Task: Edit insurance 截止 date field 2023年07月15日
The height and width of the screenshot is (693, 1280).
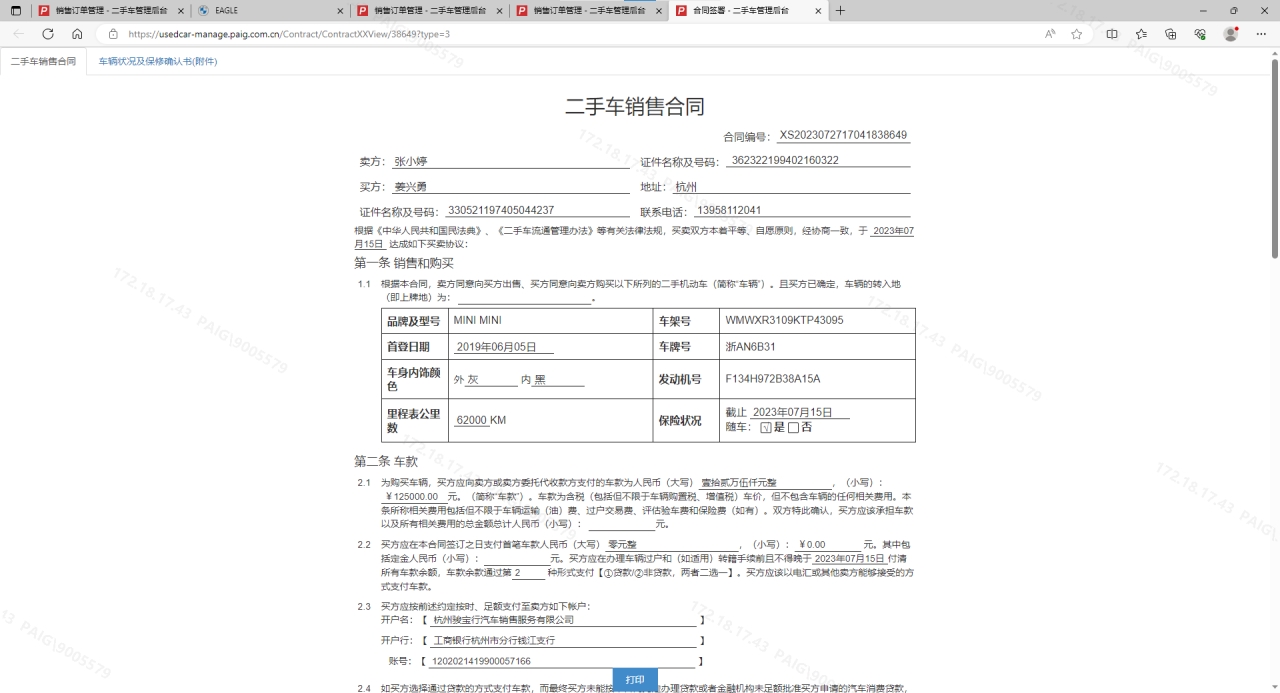Action: click(800, 412)
